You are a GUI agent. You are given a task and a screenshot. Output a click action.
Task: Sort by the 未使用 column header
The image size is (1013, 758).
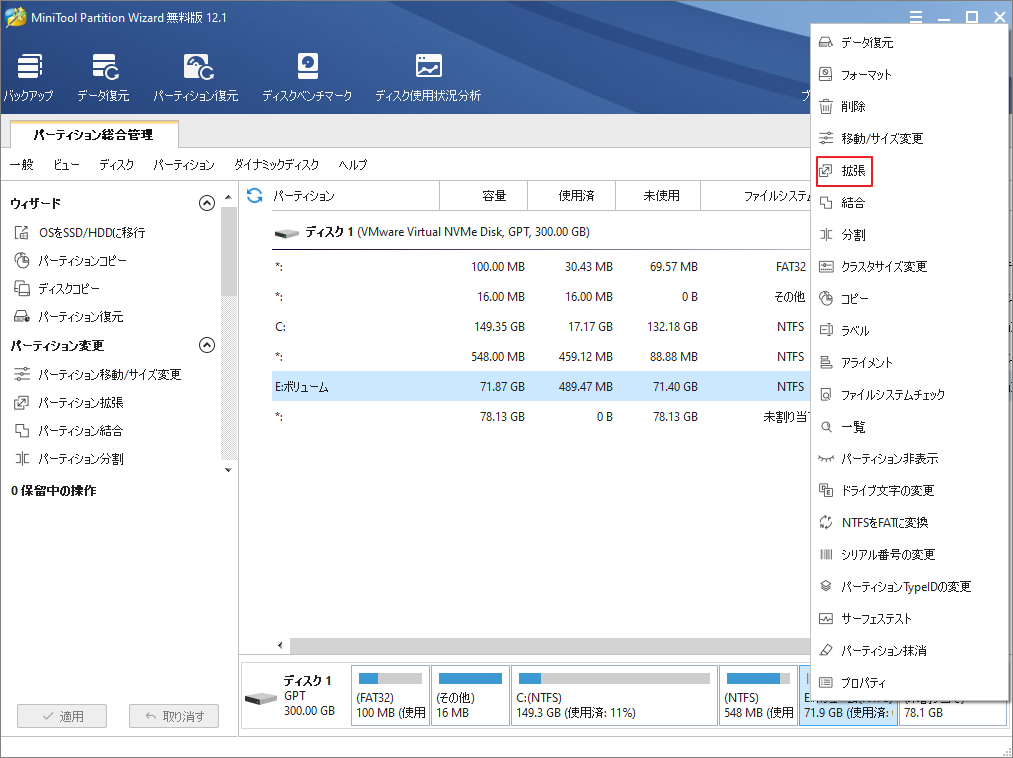[x=658, y=196]
